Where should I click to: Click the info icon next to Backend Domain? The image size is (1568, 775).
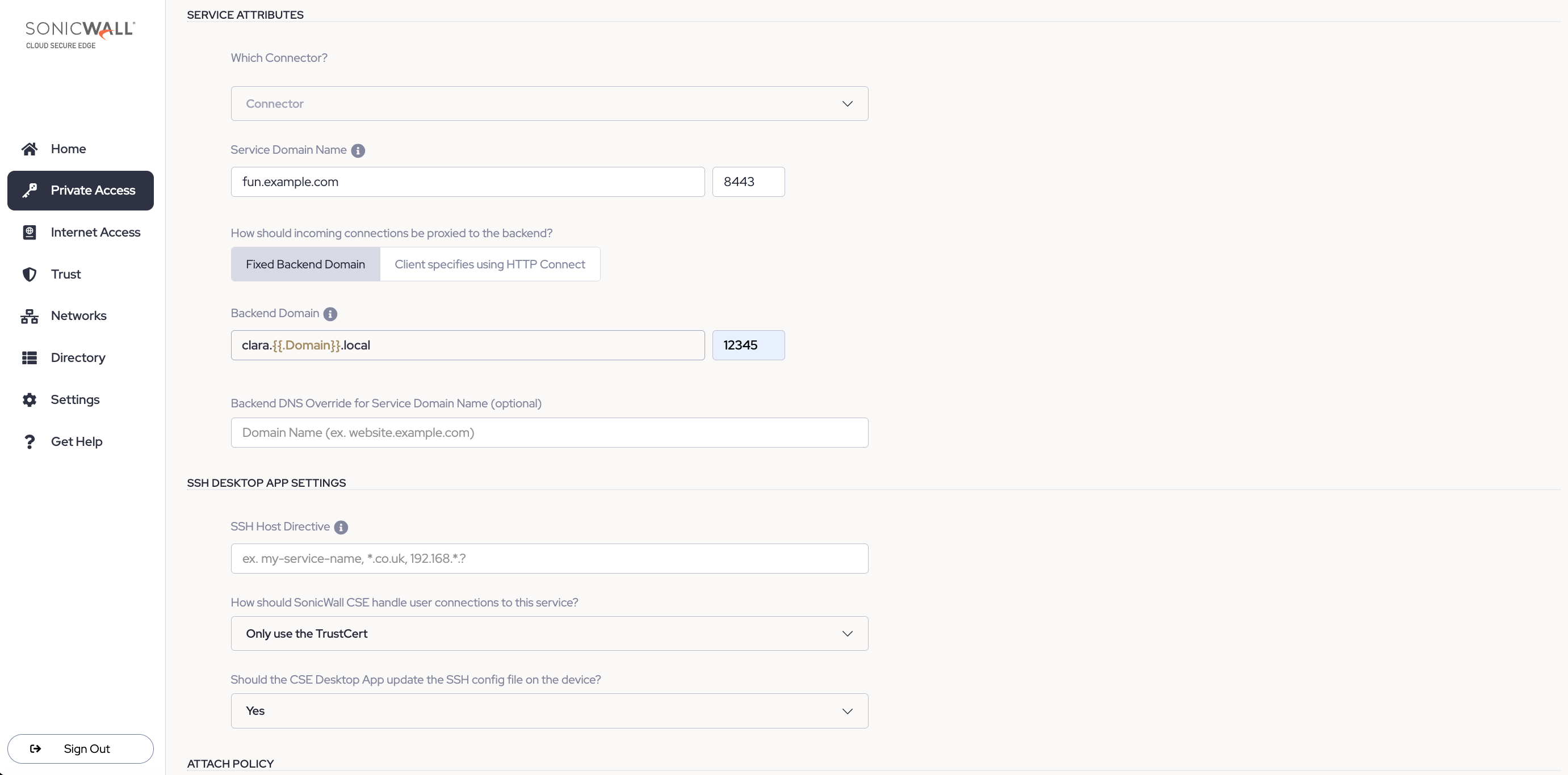[x=330, y=314]
